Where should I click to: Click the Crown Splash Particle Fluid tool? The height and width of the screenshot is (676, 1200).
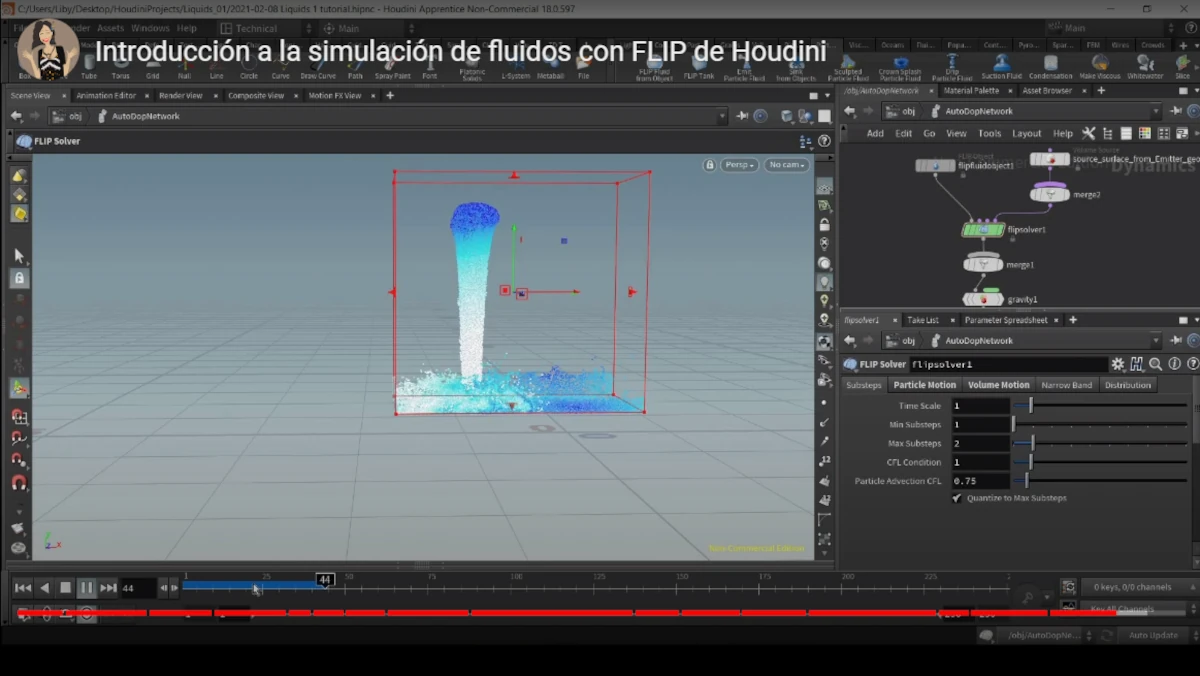click(x=900, y=68)
